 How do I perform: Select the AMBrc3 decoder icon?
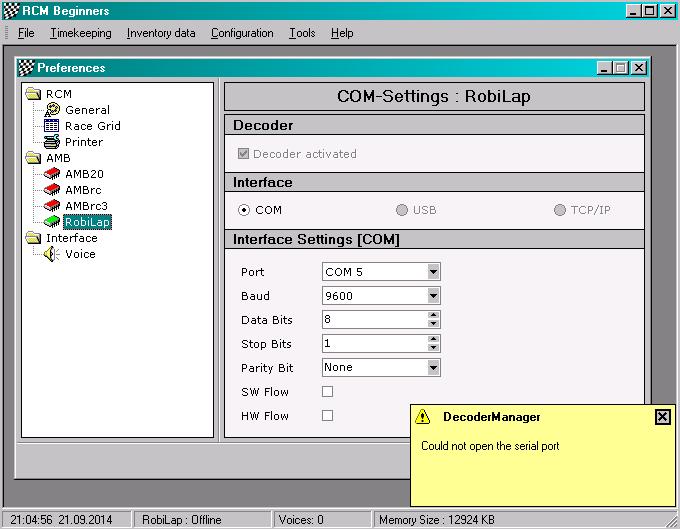click(x=52, y=206)
